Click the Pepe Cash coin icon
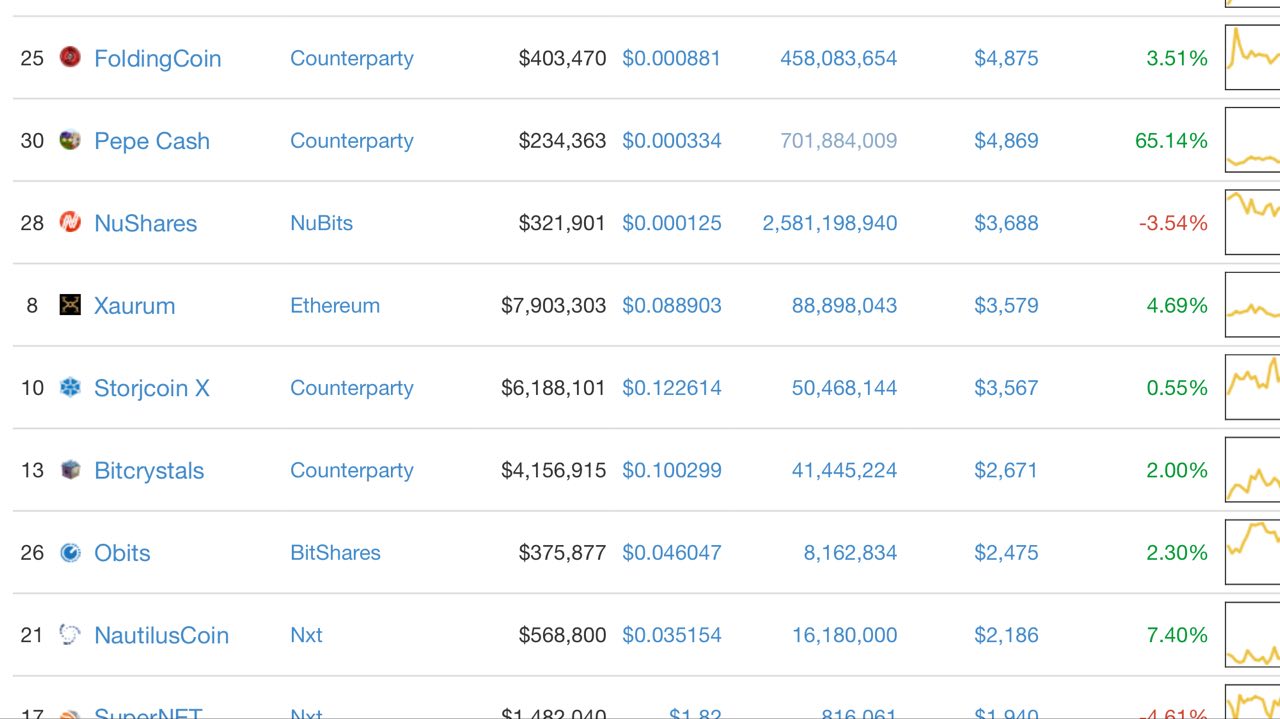 [x=70, y=140]
